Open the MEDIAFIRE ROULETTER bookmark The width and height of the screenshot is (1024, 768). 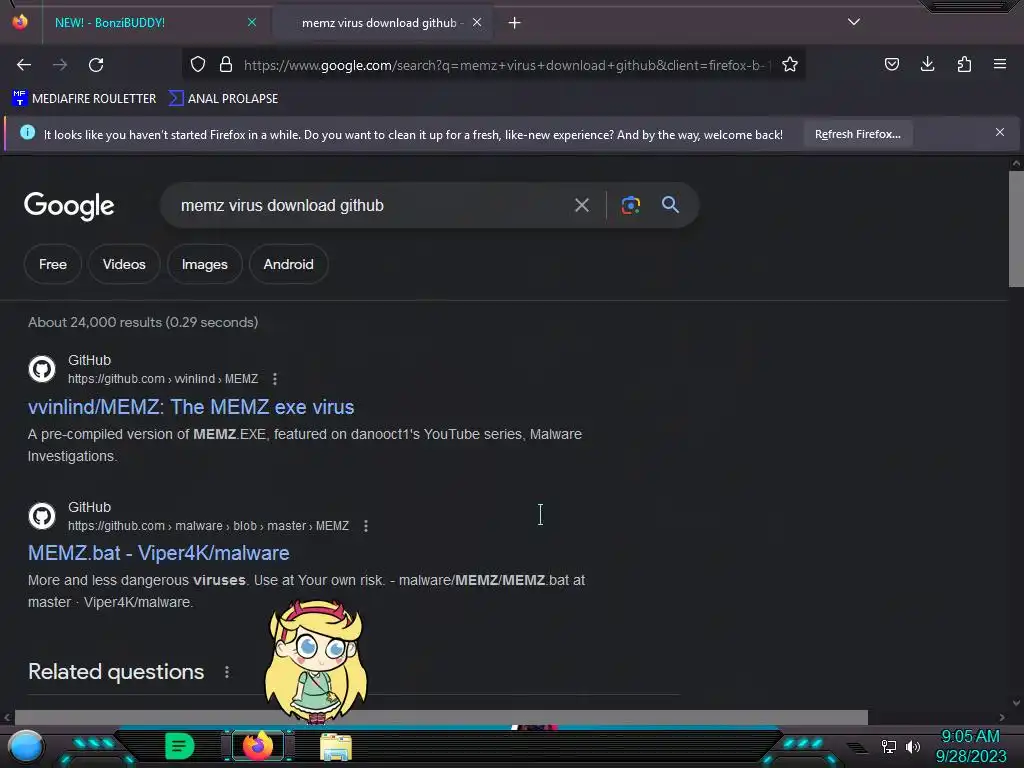click(84, 99)
